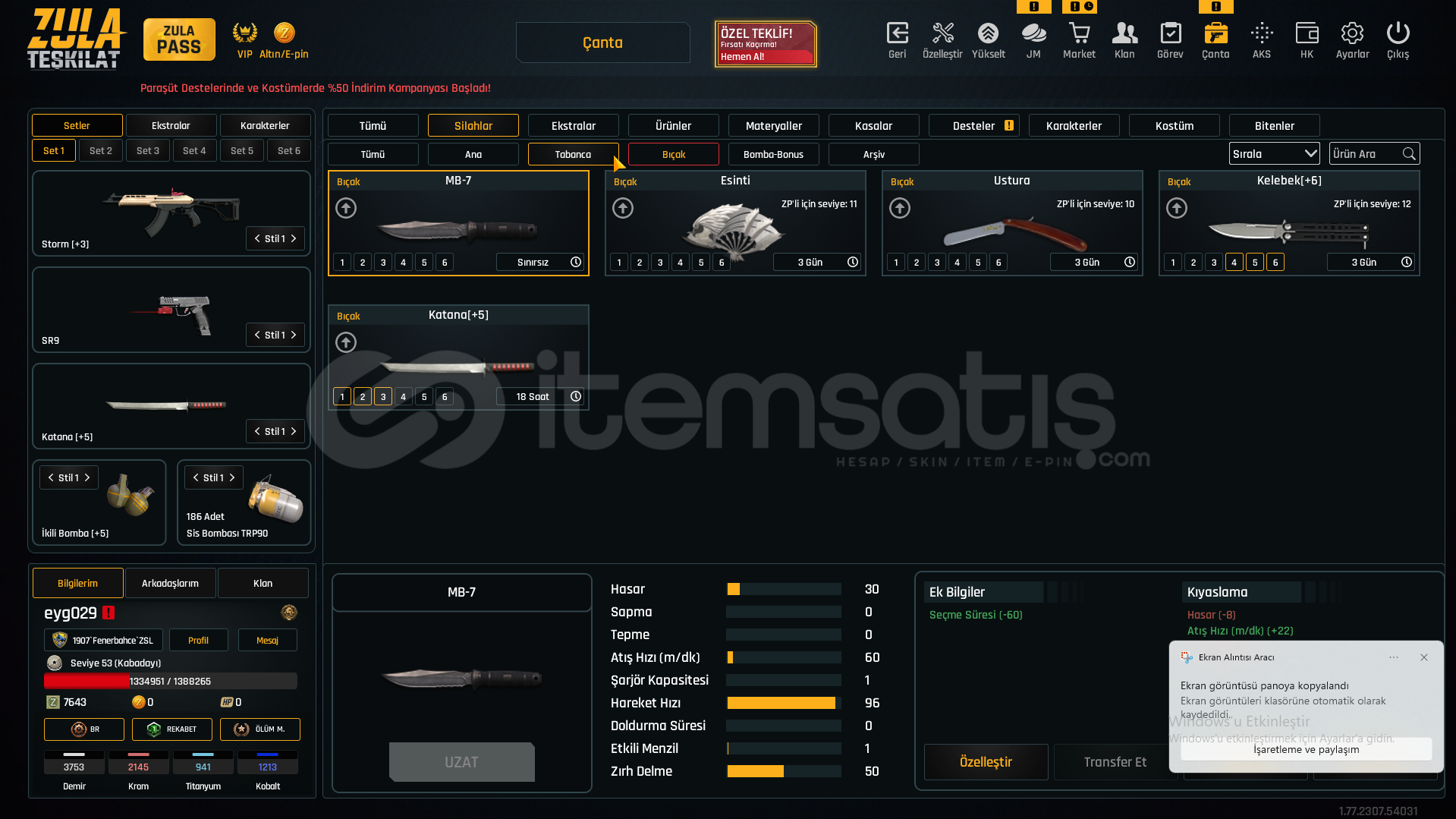
Task: Open the Görev tasks icon
Action: pyautogui.click(x=1170, y=33)
